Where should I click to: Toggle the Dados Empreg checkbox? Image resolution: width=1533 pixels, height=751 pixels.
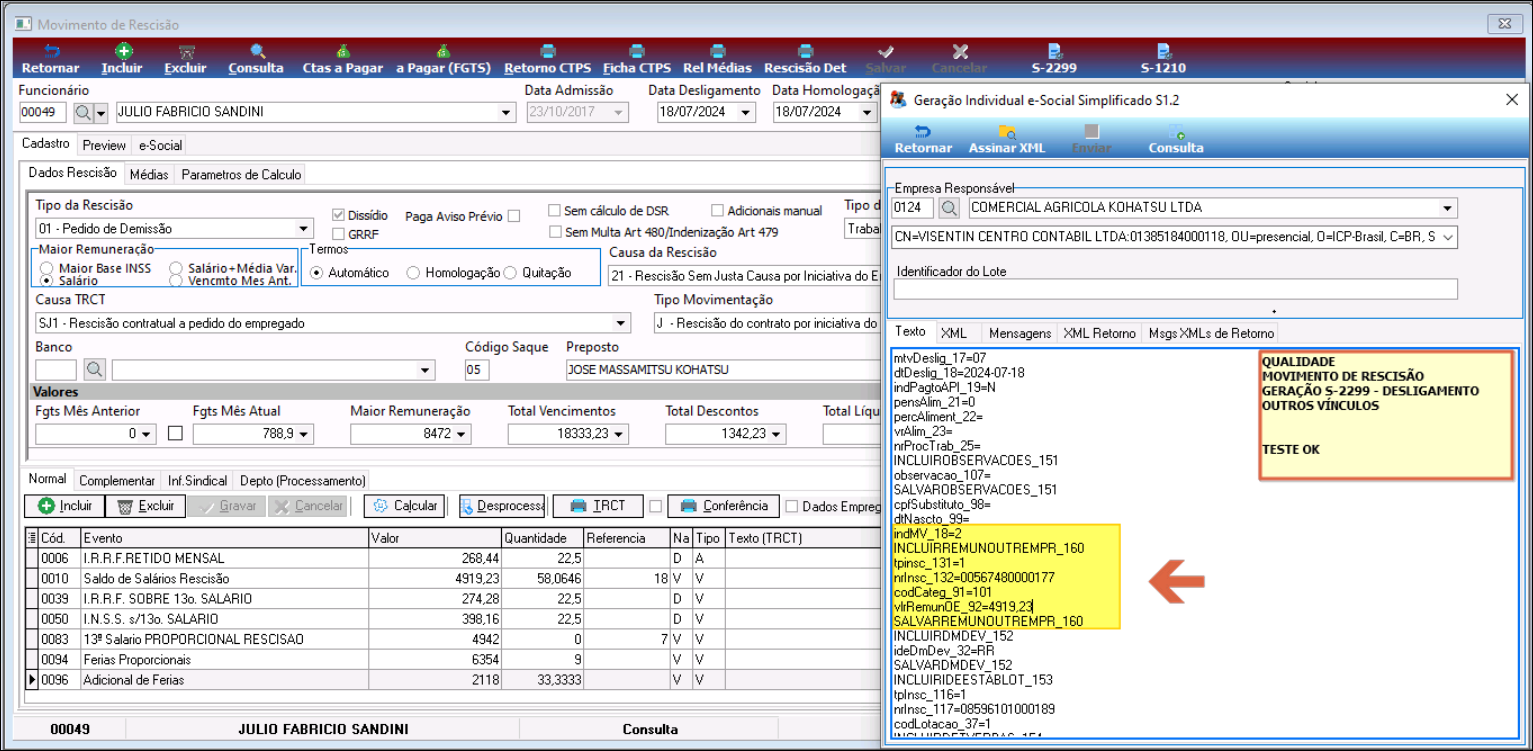[x=793, y=507]
